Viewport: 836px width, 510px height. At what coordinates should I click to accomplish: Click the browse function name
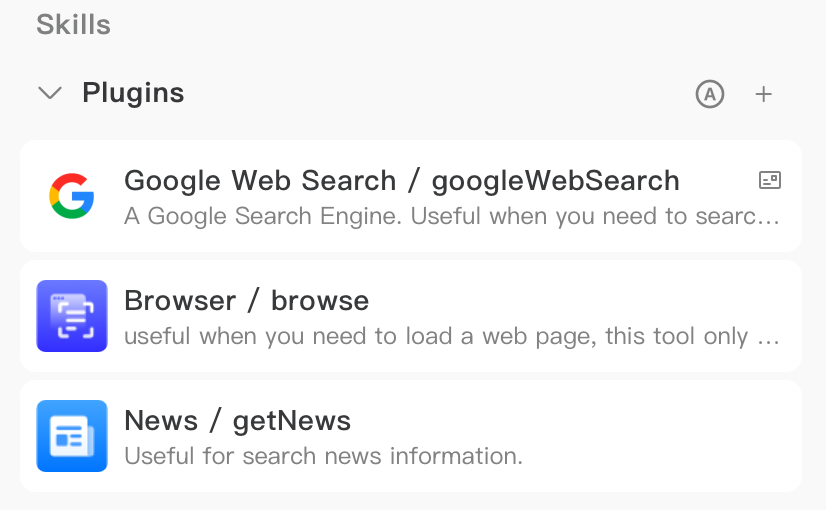coord(320,301)
